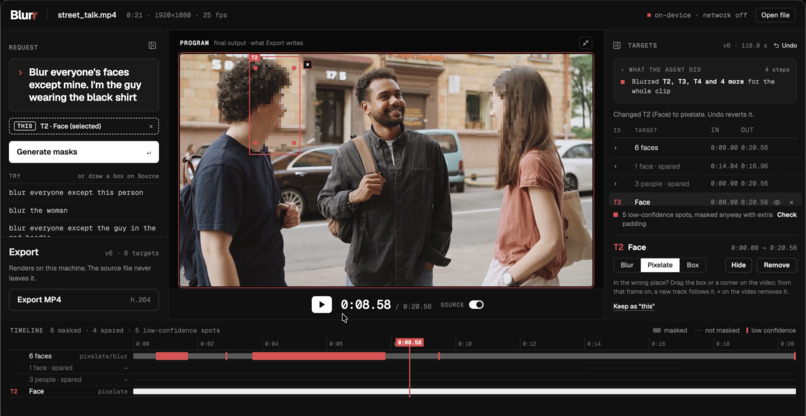Remove the T2 mask box on the video
Screen dimensions: 806x416
307,64
